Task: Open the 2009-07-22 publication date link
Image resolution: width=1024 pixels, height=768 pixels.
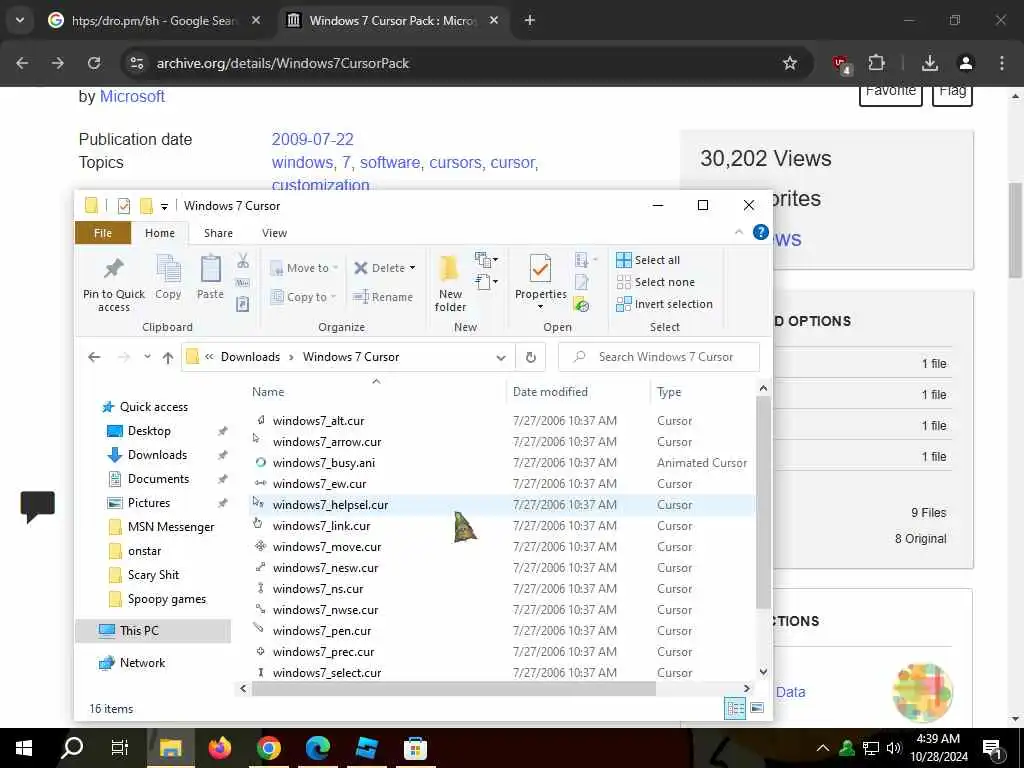Action: click(312, 139)
